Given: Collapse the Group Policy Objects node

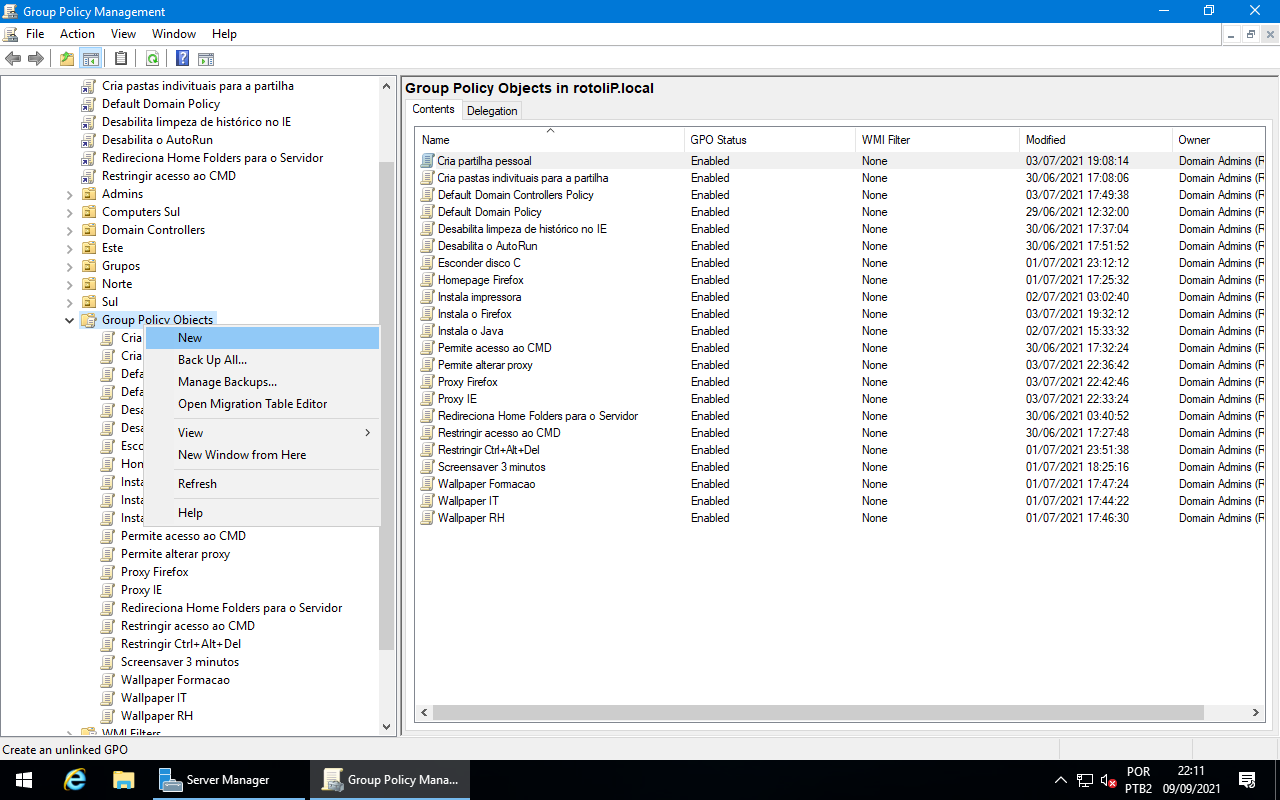Looking at the screenshot, I should 69,319.
